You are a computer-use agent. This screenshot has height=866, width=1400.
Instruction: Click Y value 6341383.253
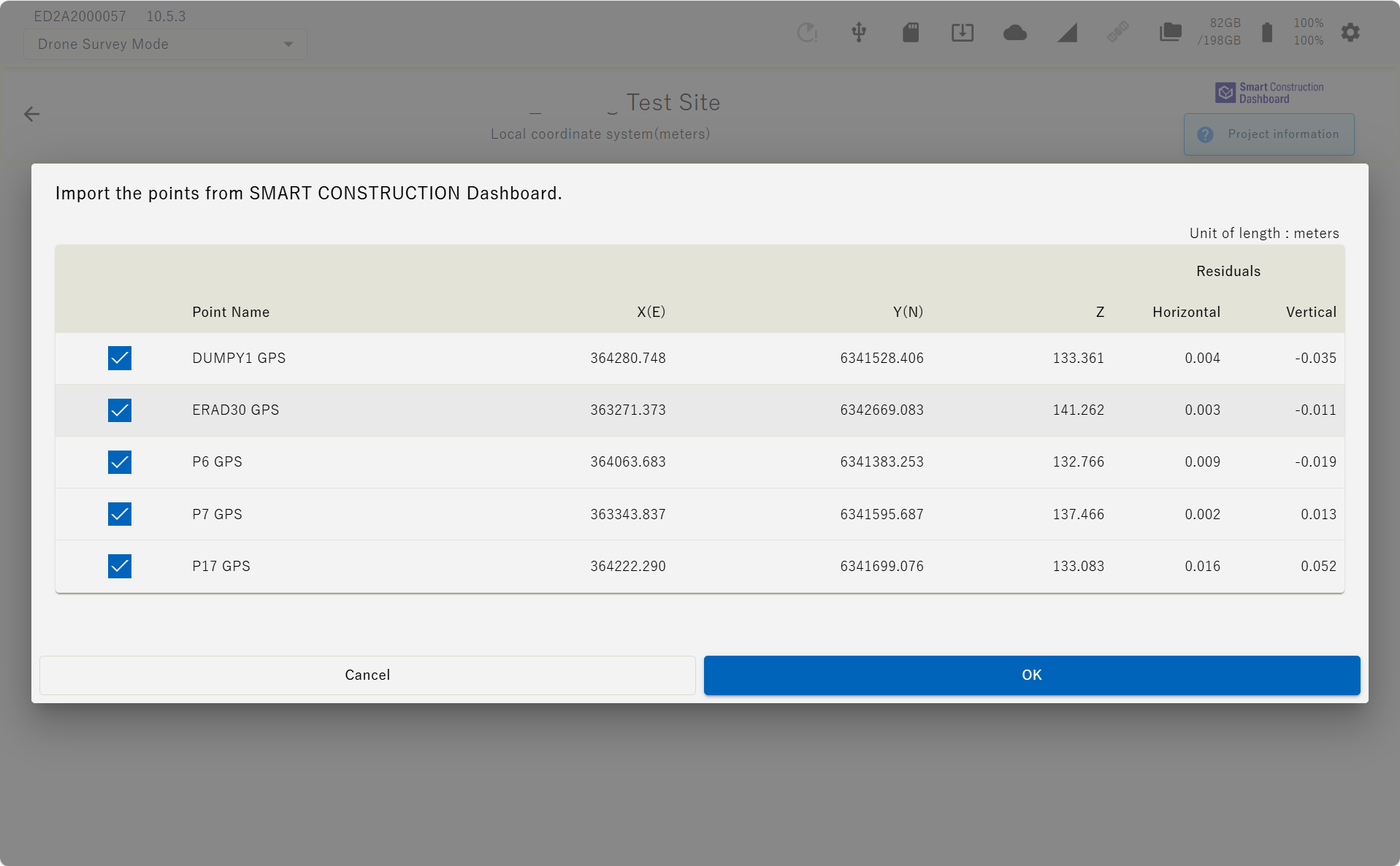coord(882,461)
